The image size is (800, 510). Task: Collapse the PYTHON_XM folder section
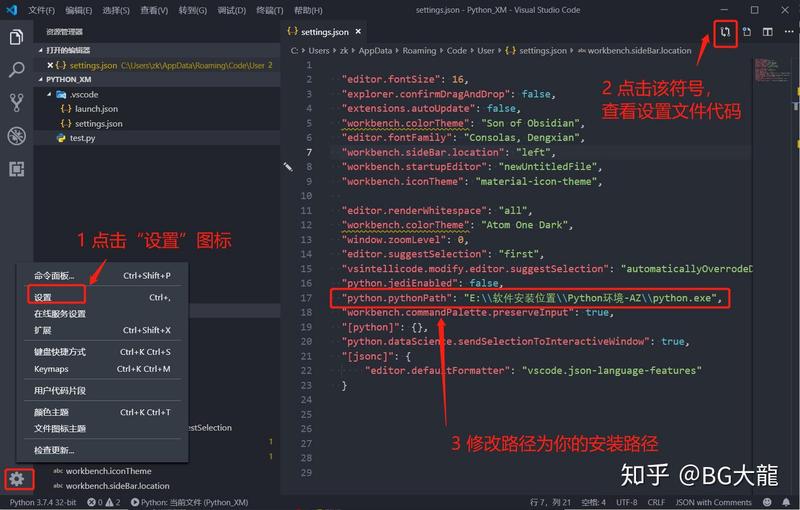coord(41,80)
